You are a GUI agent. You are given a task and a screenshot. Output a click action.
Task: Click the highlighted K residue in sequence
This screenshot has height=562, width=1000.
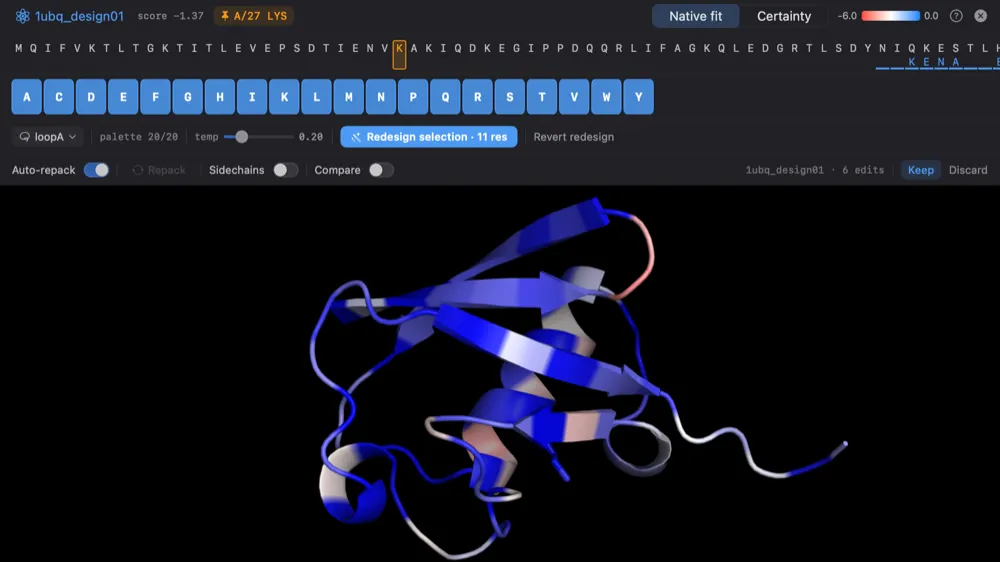pyautogui.click(x=399, y=54)
